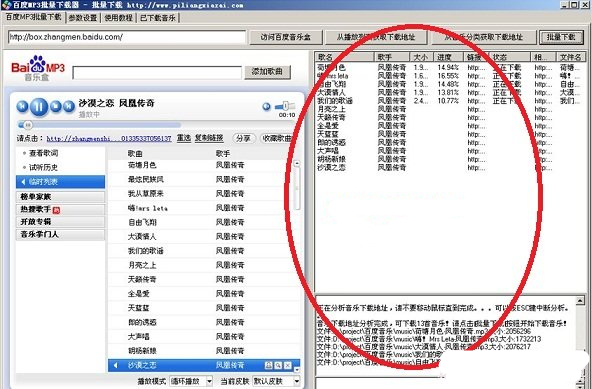Open the 热搜歌手 section
This screenshot has height=389, width=592.
click(x=60, y=210)
